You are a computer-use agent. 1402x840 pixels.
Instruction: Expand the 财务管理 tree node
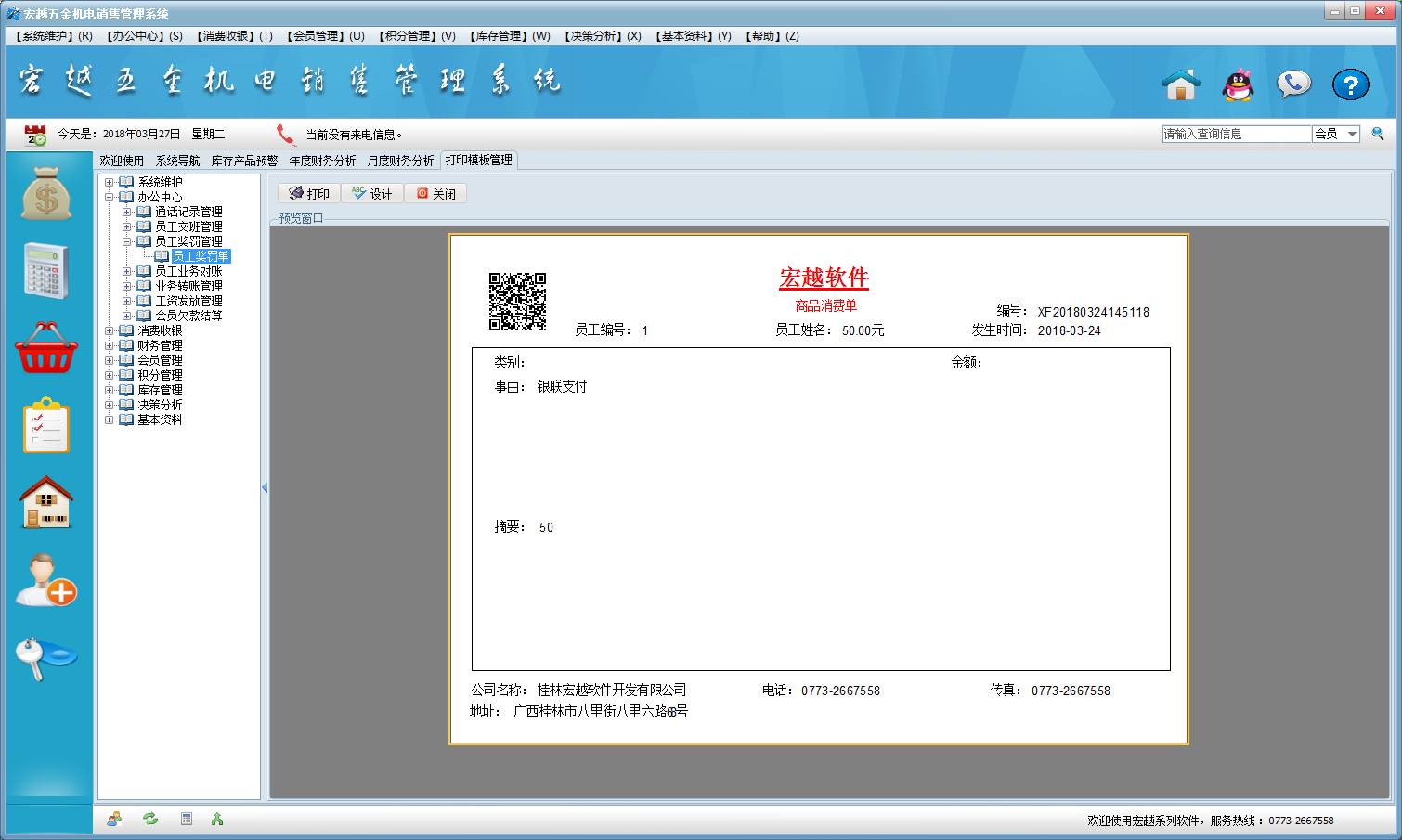tap(110, 346)
